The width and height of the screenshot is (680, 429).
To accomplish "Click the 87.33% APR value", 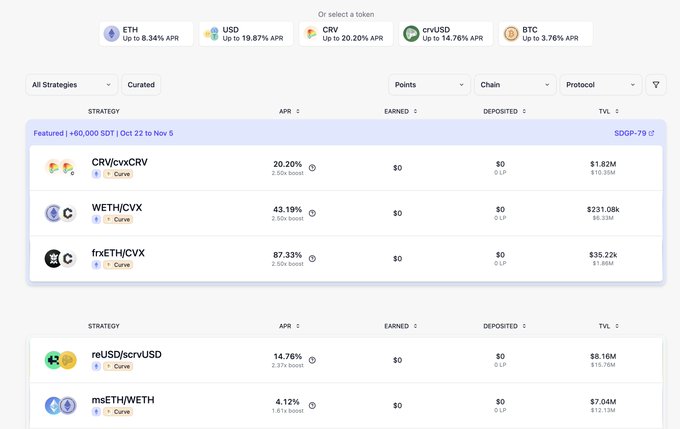I will click(x=288, y=255).
